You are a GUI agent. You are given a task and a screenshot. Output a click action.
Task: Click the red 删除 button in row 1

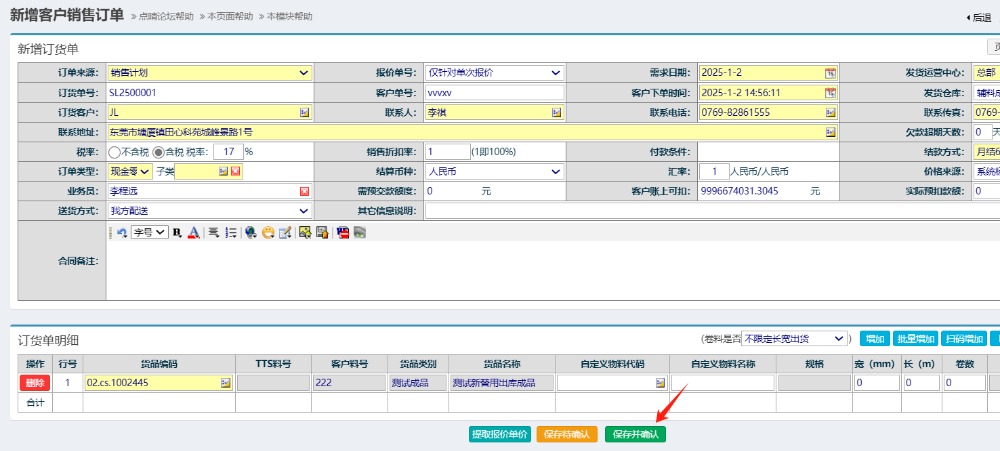[35, 383]
